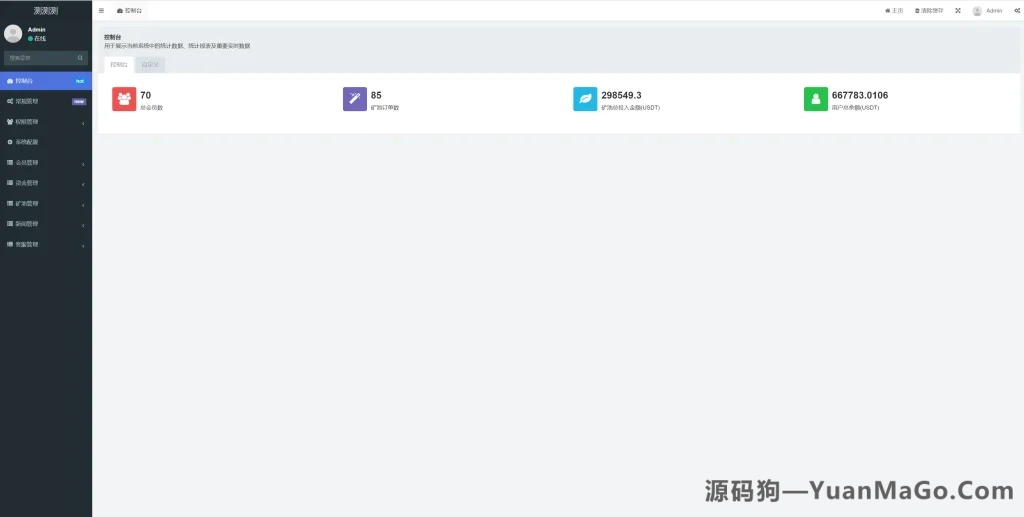Open the 常规管理 sidebar item
The width and height of the screenshot is (1024, 517).
46,101
